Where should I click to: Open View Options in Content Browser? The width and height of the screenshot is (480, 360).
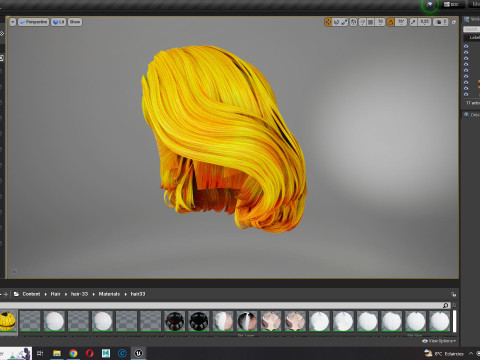439,341
